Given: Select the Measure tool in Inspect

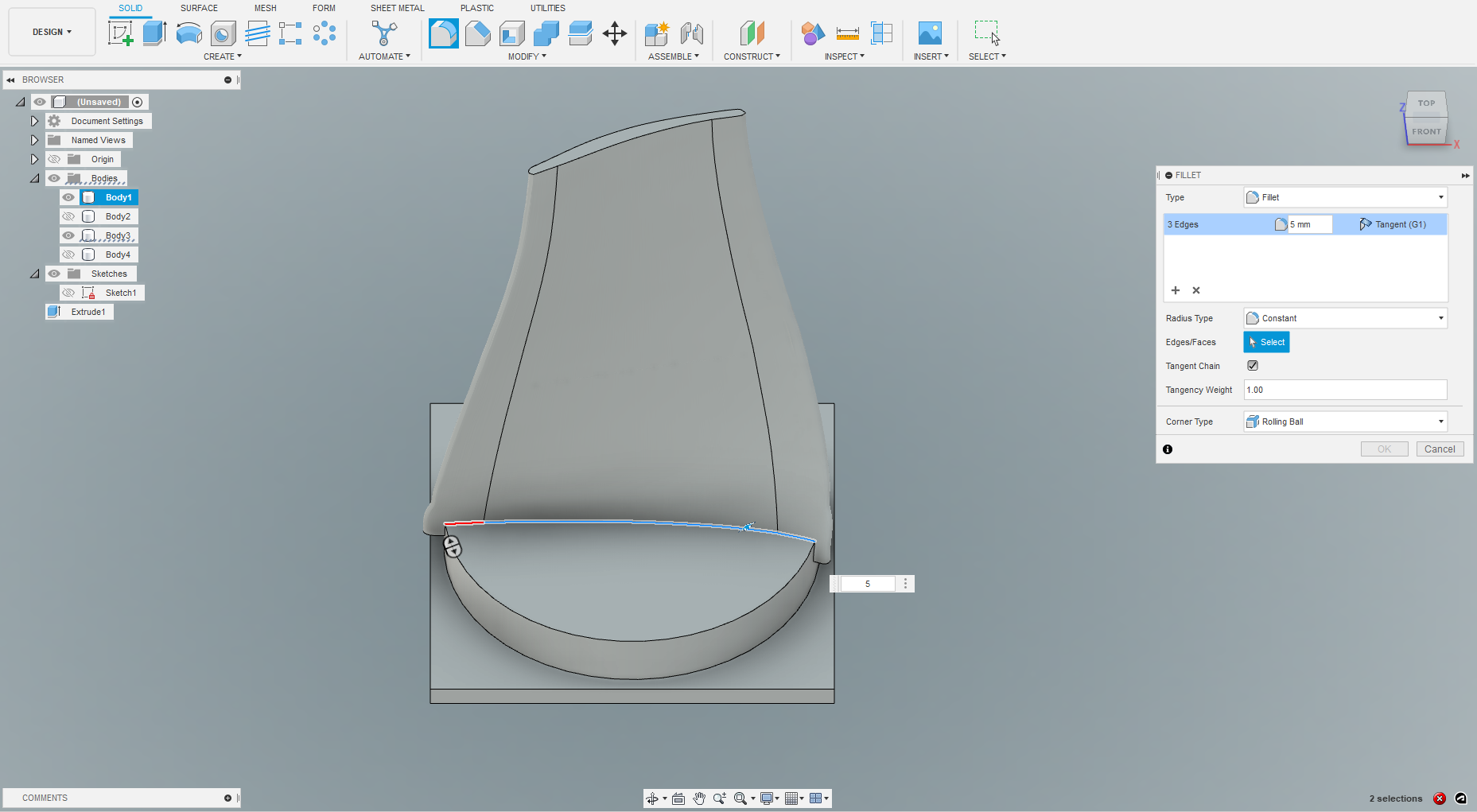Looking at the screenshot, I should [x=847, y=33].
